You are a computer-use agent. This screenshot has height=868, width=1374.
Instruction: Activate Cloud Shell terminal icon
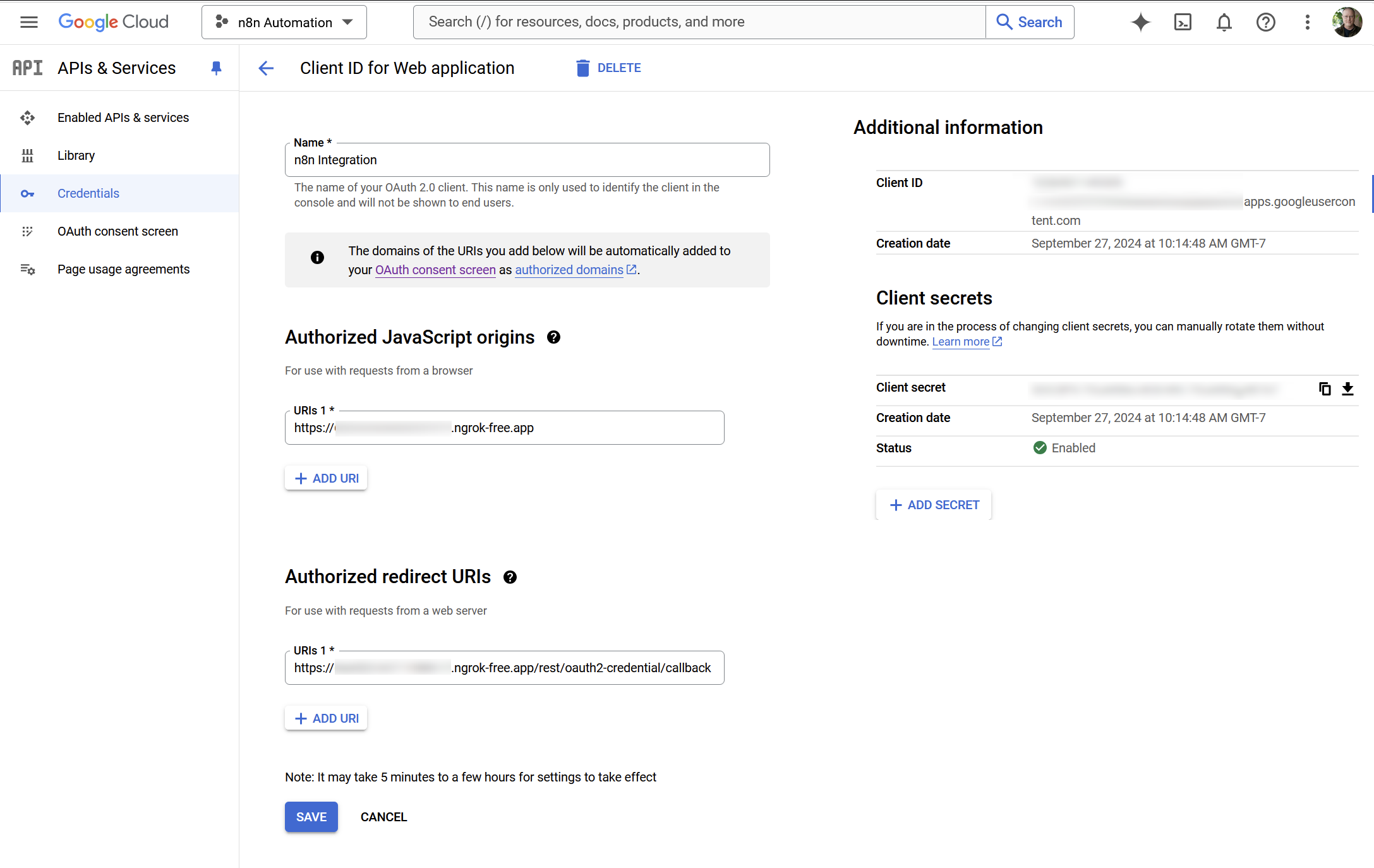click(1183, 22)
